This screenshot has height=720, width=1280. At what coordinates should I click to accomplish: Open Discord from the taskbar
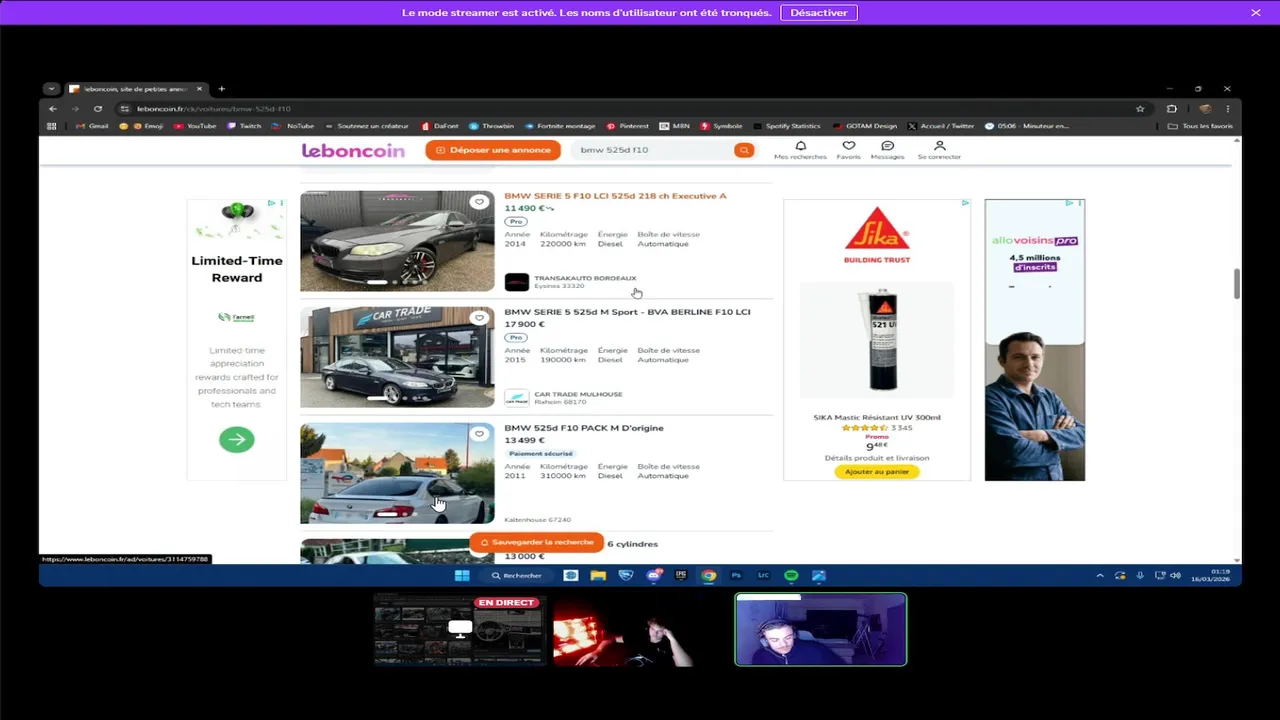pyautogui.click(x=654, y=575)
